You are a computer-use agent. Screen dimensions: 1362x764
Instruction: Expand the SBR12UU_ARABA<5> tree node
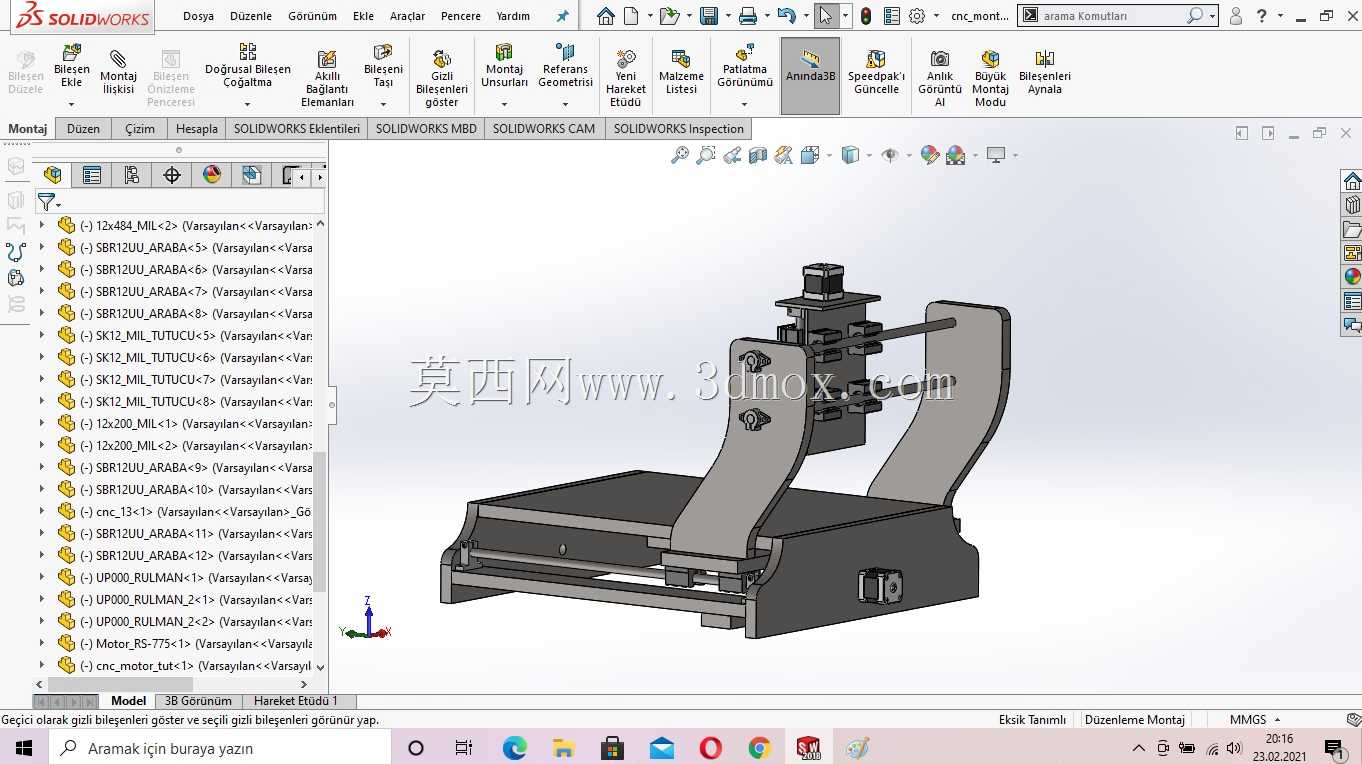click(x=42, y=247)
